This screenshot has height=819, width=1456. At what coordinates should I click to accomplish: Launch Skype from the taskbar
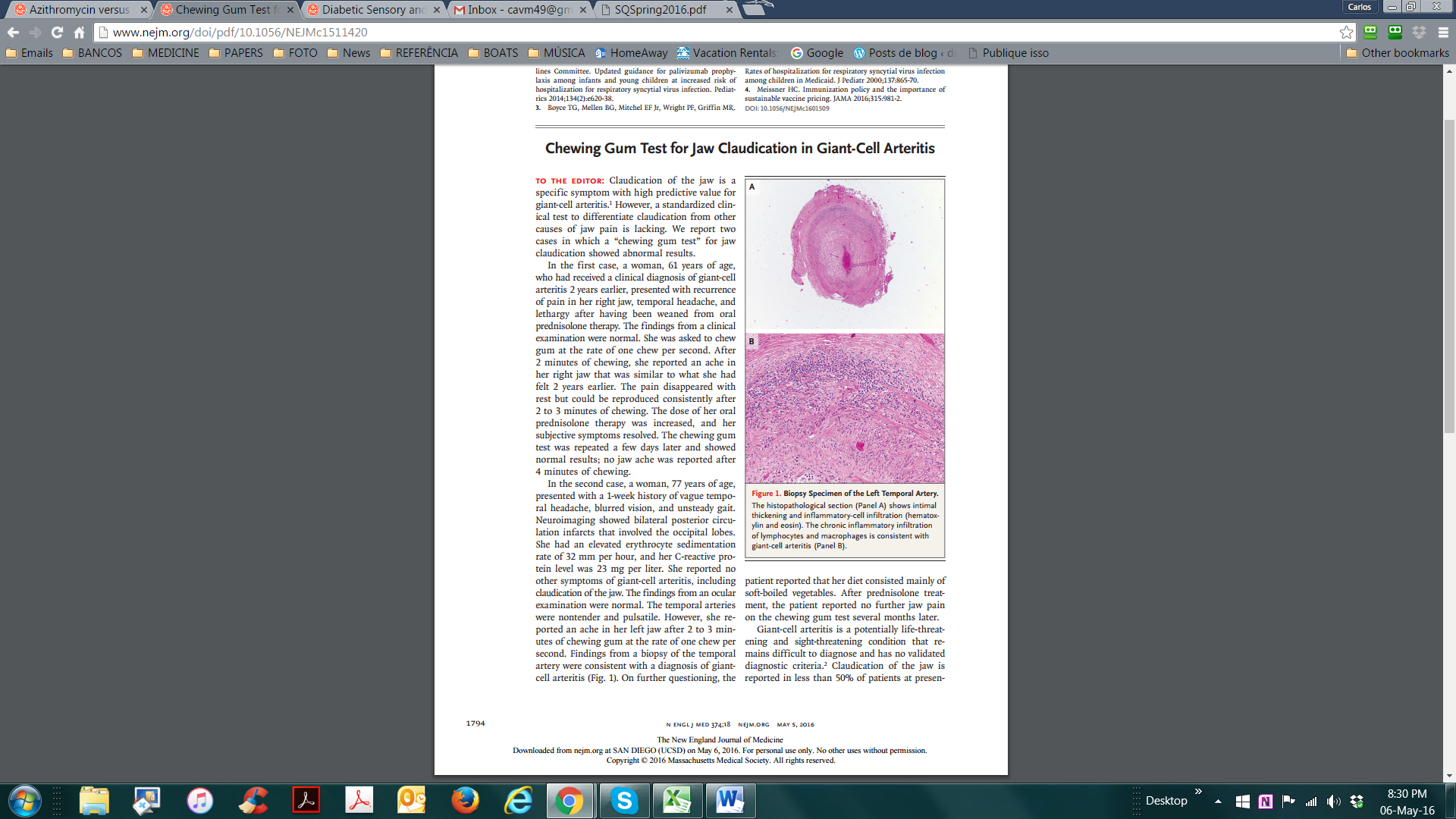click(x=624, y=801)
